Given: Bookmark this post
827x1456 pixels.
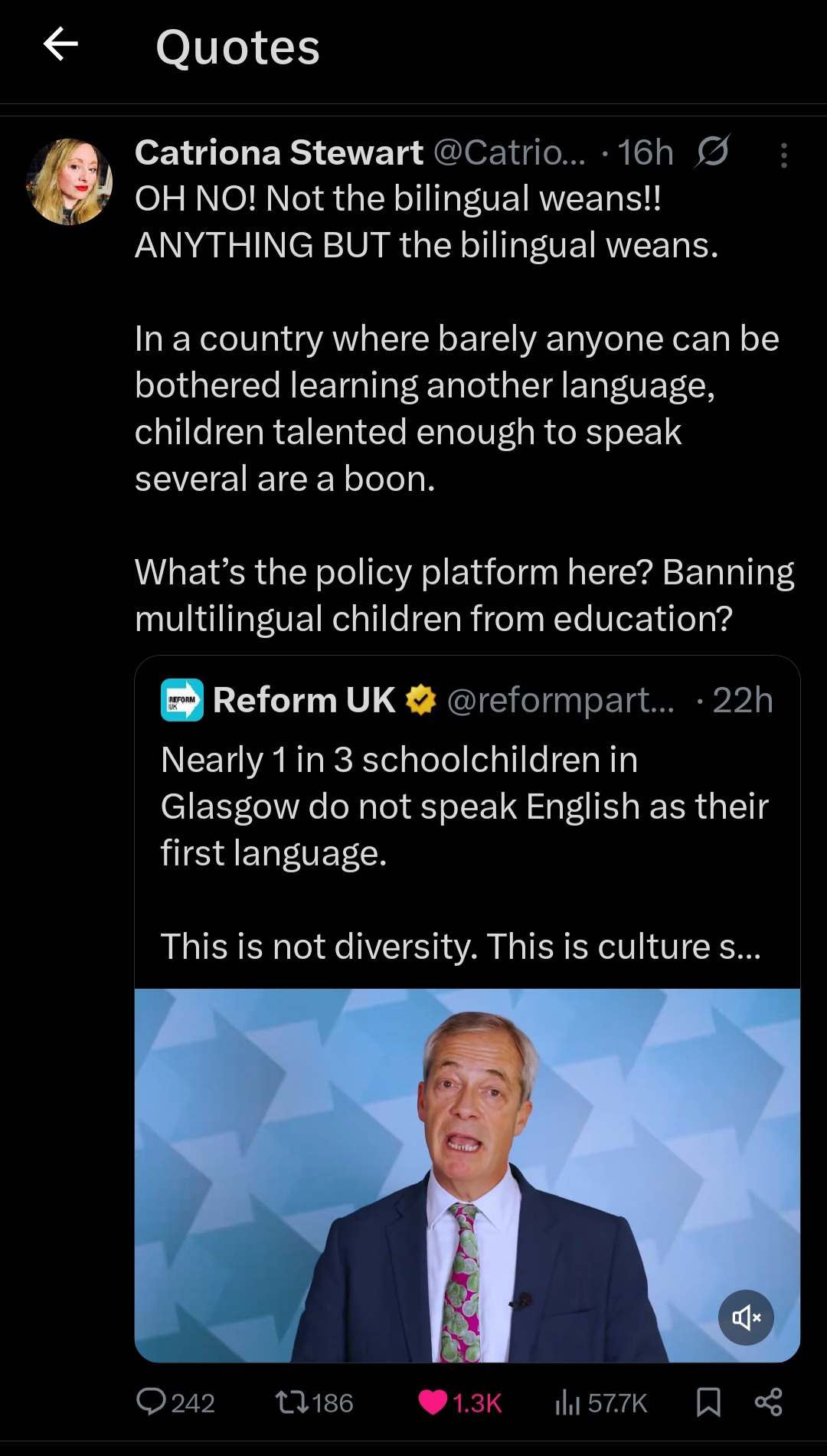Looking at the screenshot, I should 708,1402.
